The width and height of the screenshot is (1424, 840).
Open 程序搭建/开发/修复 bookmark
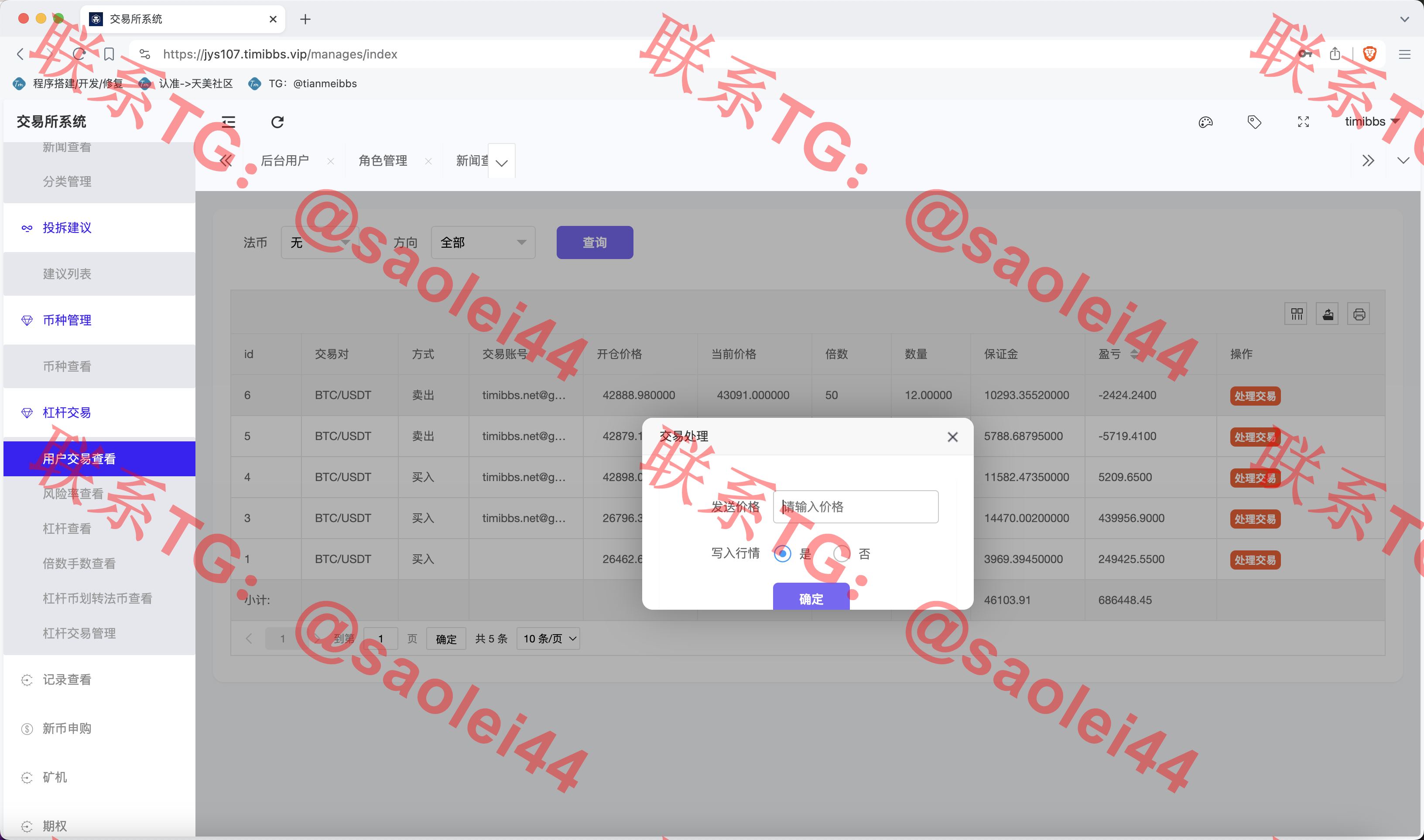(x=68, y=84)
